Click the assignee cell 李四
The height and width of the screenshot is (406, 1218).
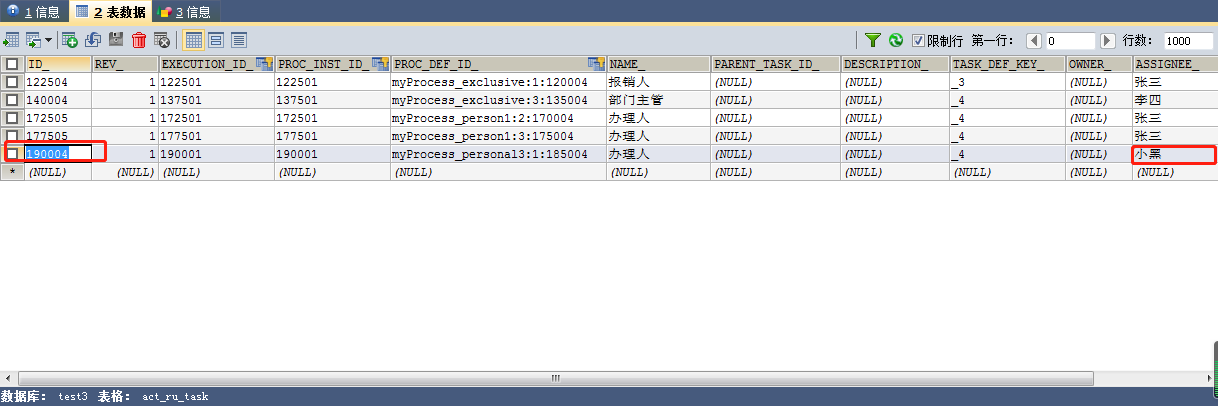tap(1174, 100)
